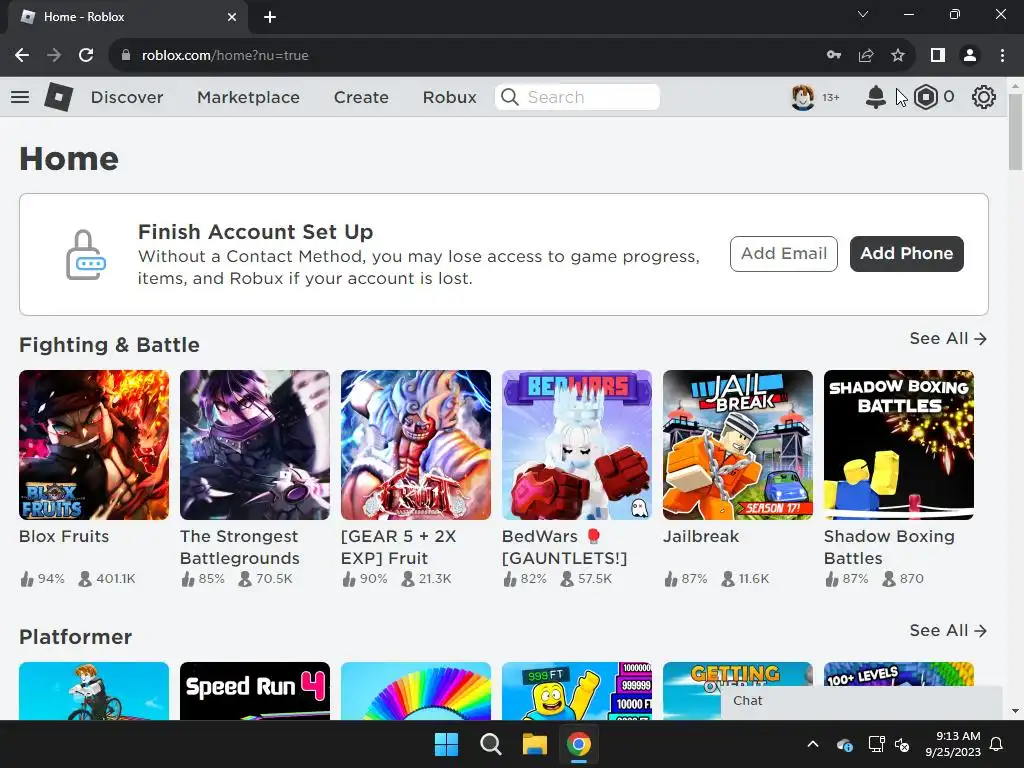
Task: Open The Strongest Battlegrounds thumbnail
Action: [x=255, y=445]
